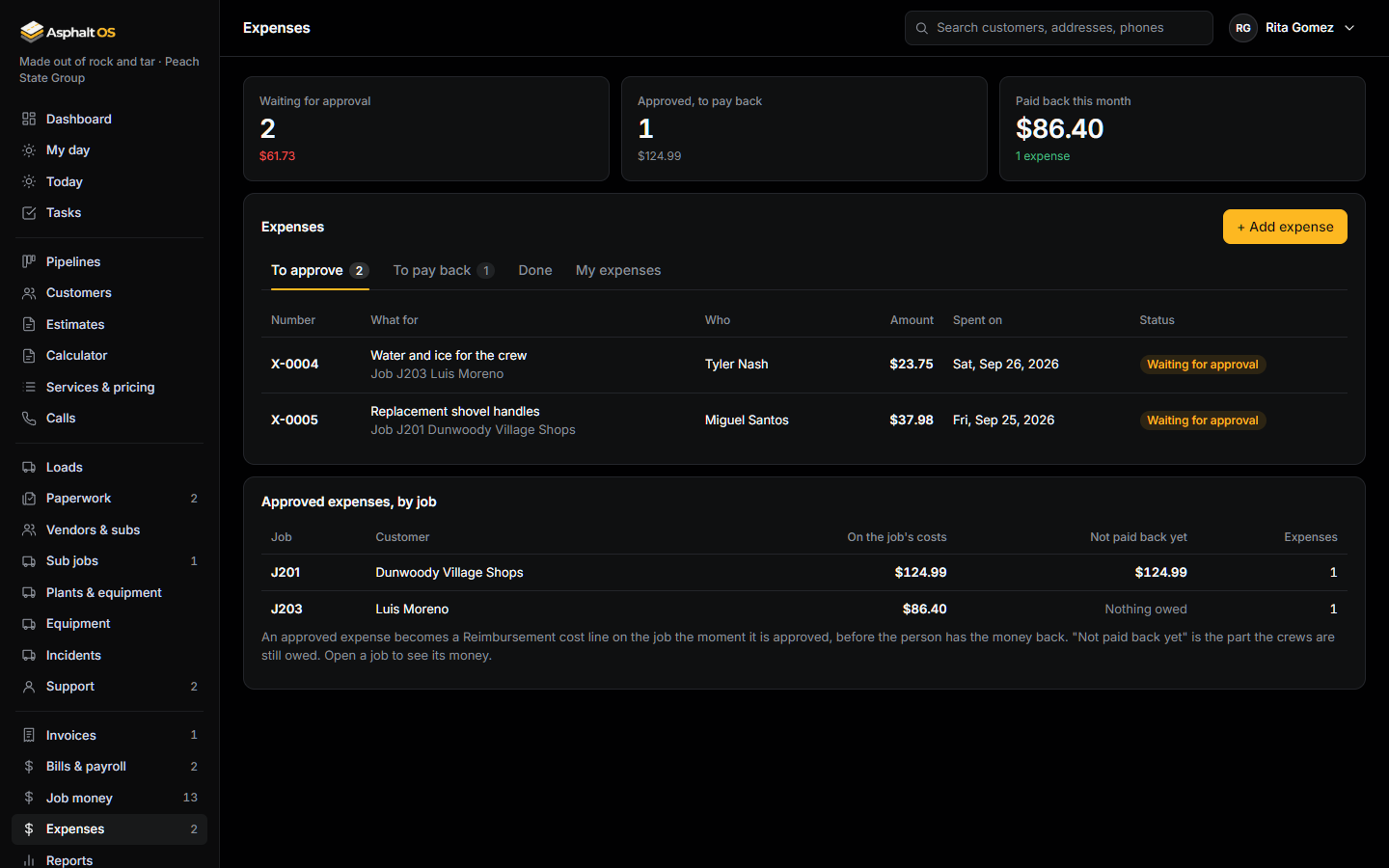The height and width of the screenshot is (868, 1389).
Task: Click the Customers people icon
Action: point(29,293)
